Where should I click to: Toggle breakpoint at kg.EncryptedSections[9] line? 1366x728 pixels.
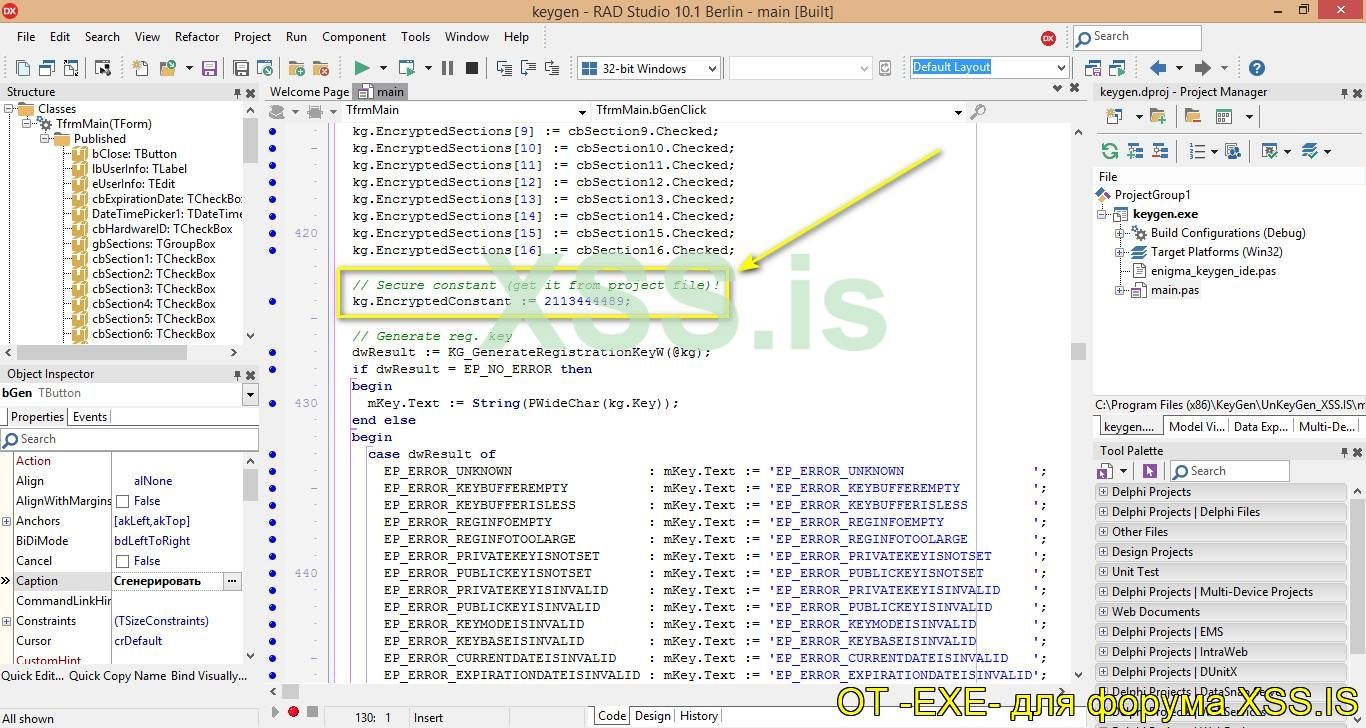pos(273,131)
